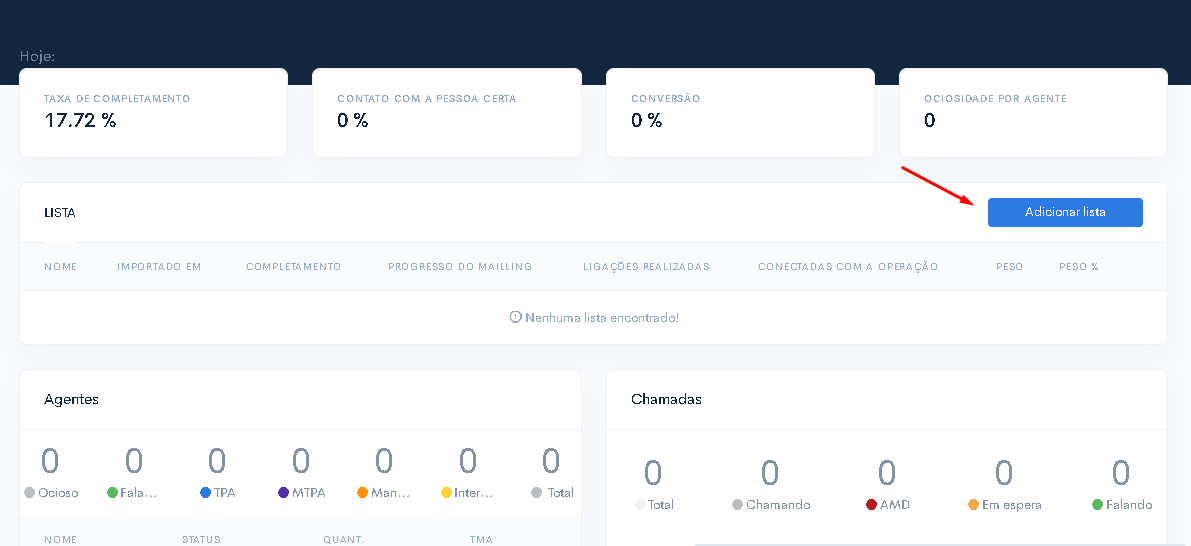
Task: Click the LIGAÇÕES REALIZADAS column header
Action: (646, 267)
